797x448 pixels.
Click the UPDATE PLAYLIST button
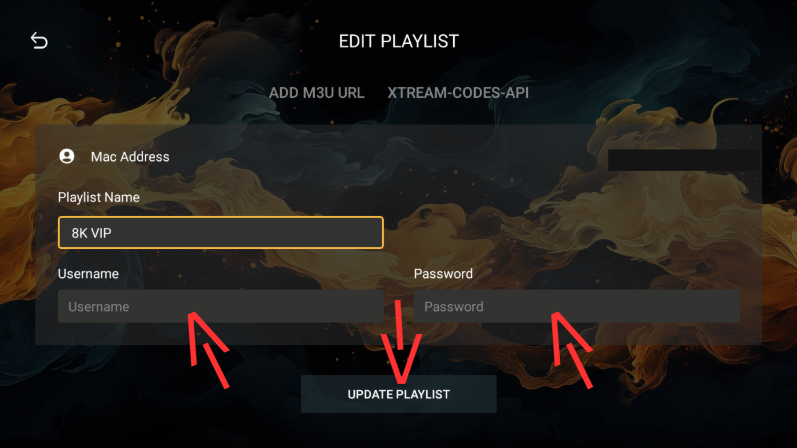click(398, 394)
